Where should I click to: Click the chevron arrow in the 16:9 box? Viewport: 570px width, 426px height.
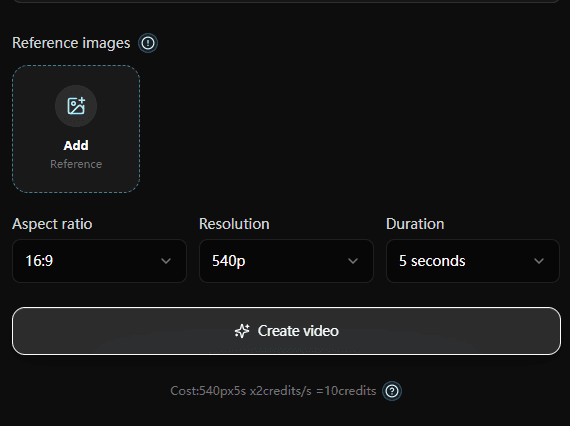[166, 261]
